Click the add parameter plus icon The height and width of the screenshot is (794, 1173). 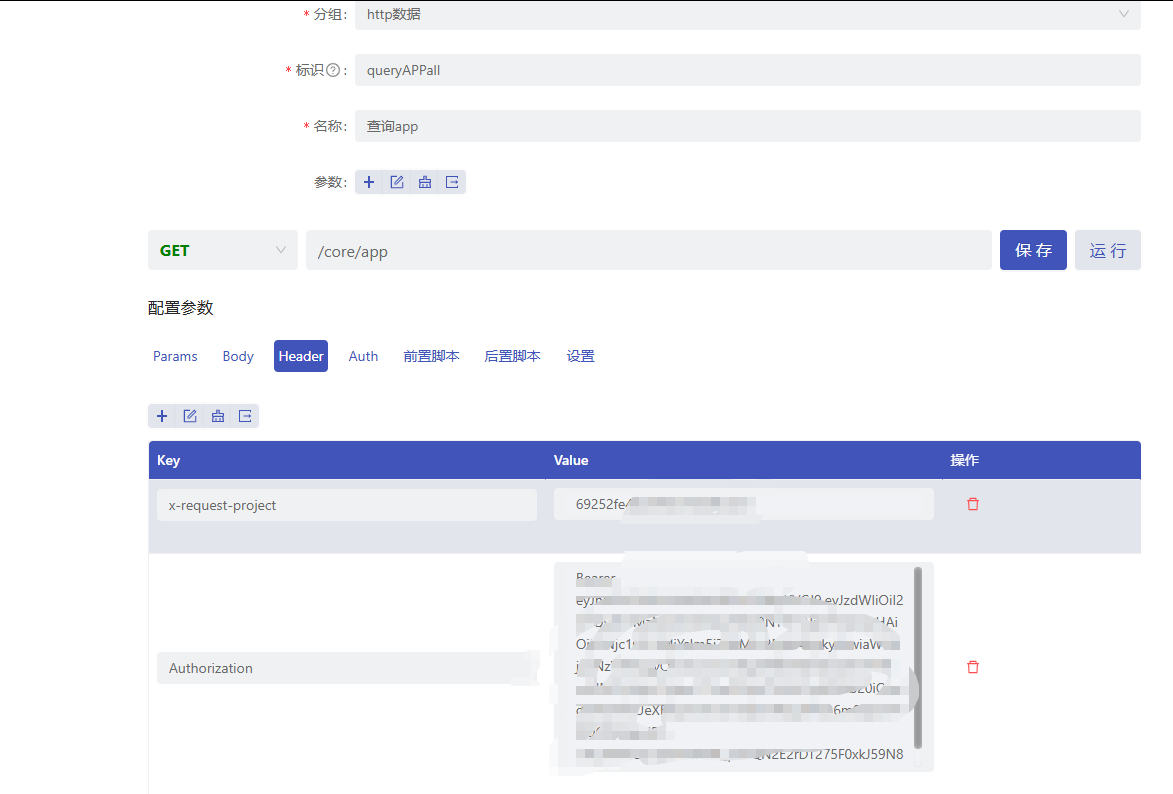coord(368,181)
